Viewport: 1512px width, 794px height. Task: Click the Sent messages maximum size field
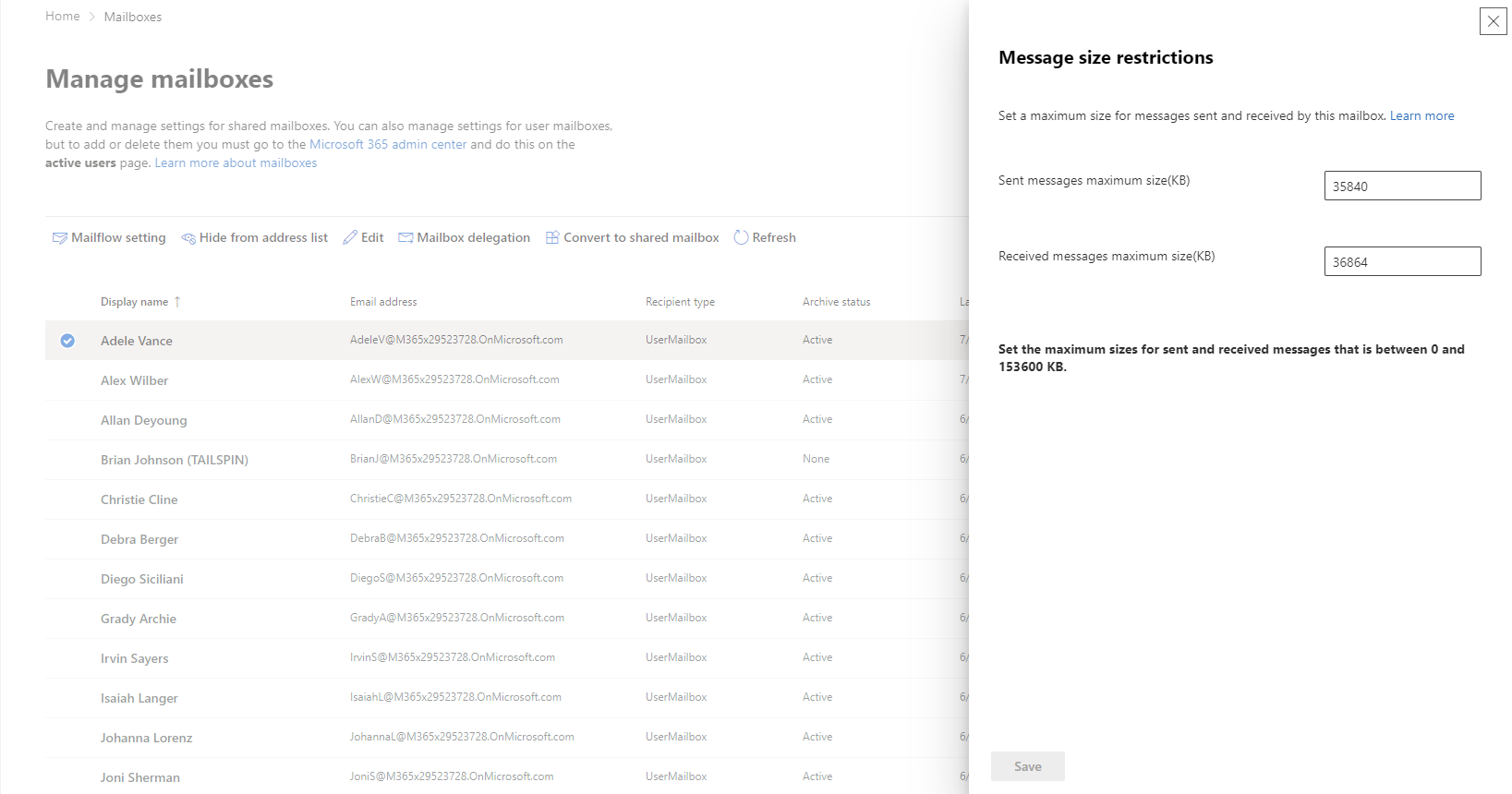[x=1402, y=186]
